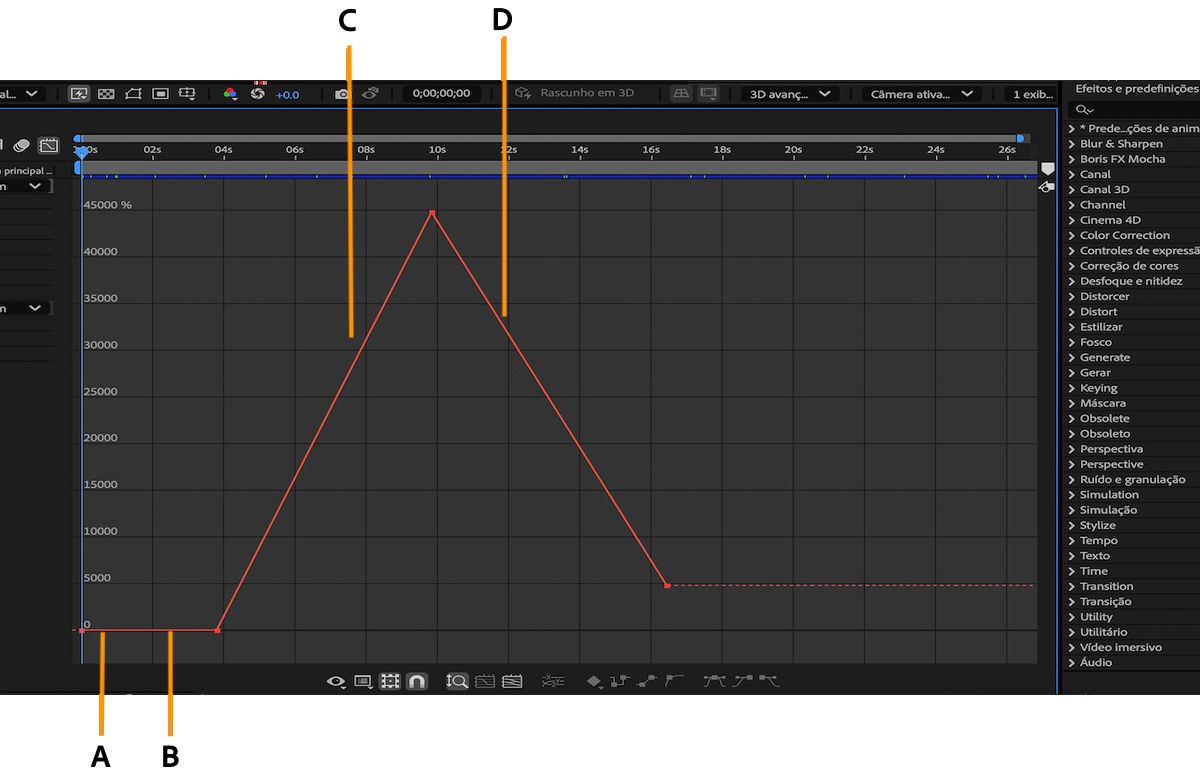Toggle mask and shape path visibility

(x=132, y=93)
